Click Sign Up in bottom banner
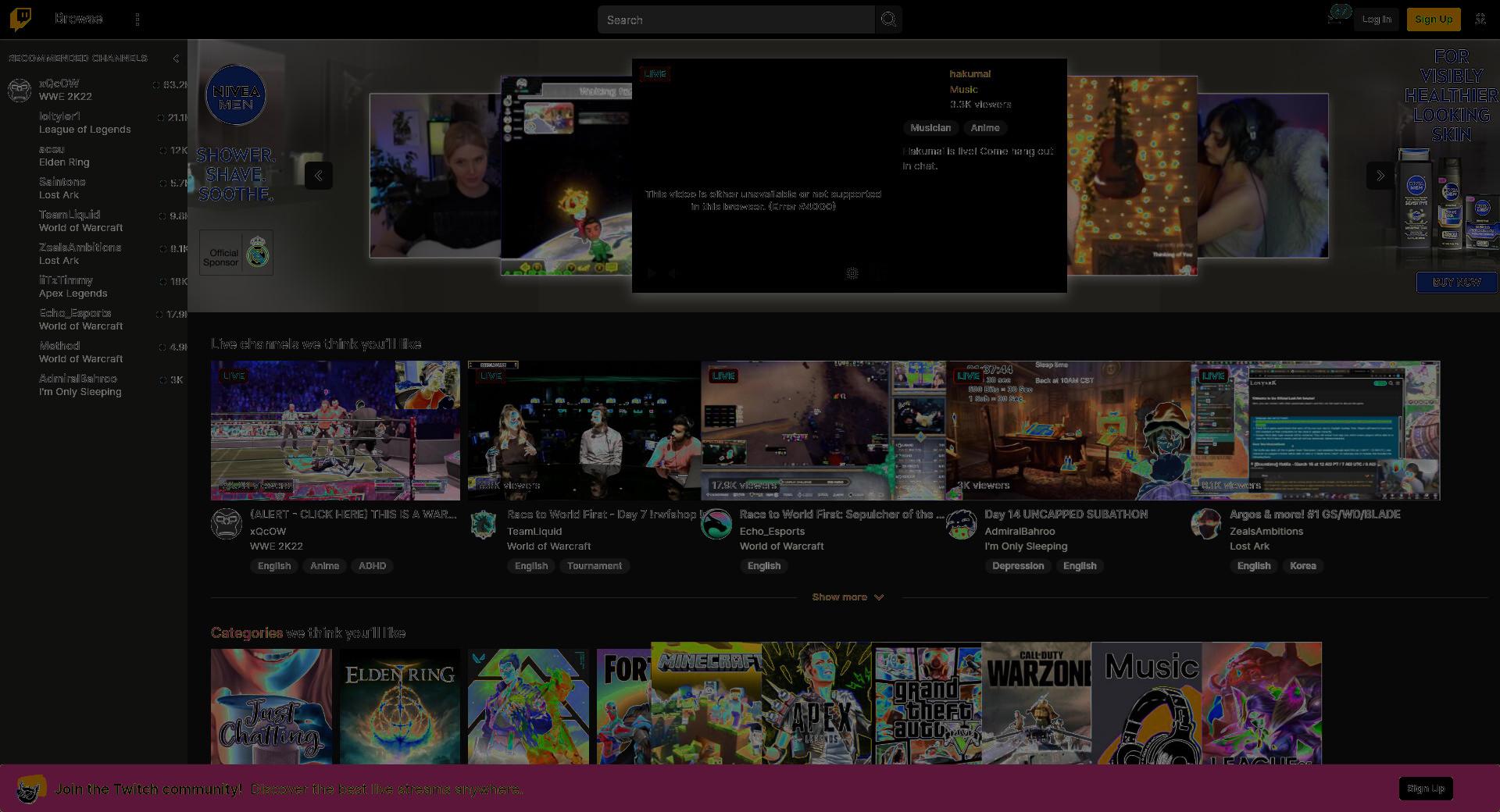The width and height of the screenshot is (1500, 812). 1426,789
